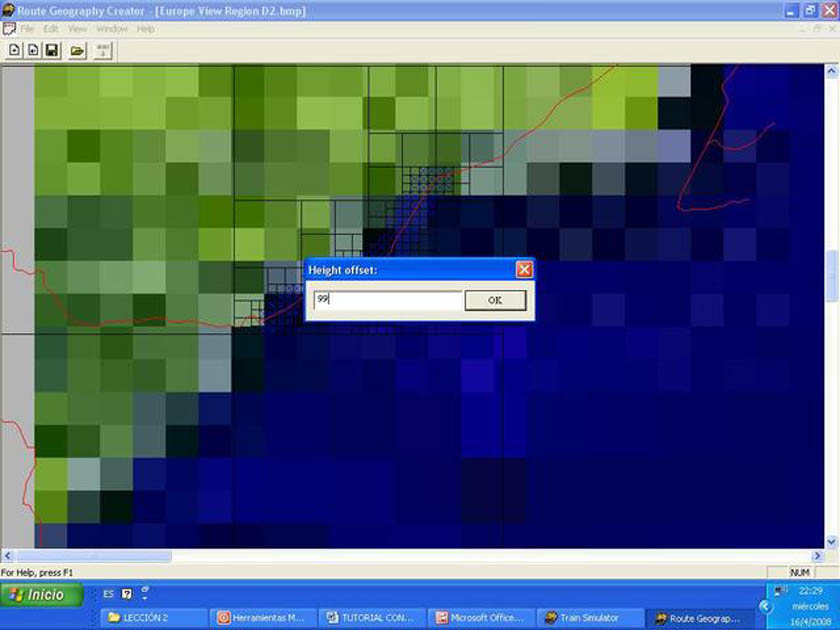Viewport: 840px width, 630px height.
Task: Open the File menu
Action: [27, 29]
